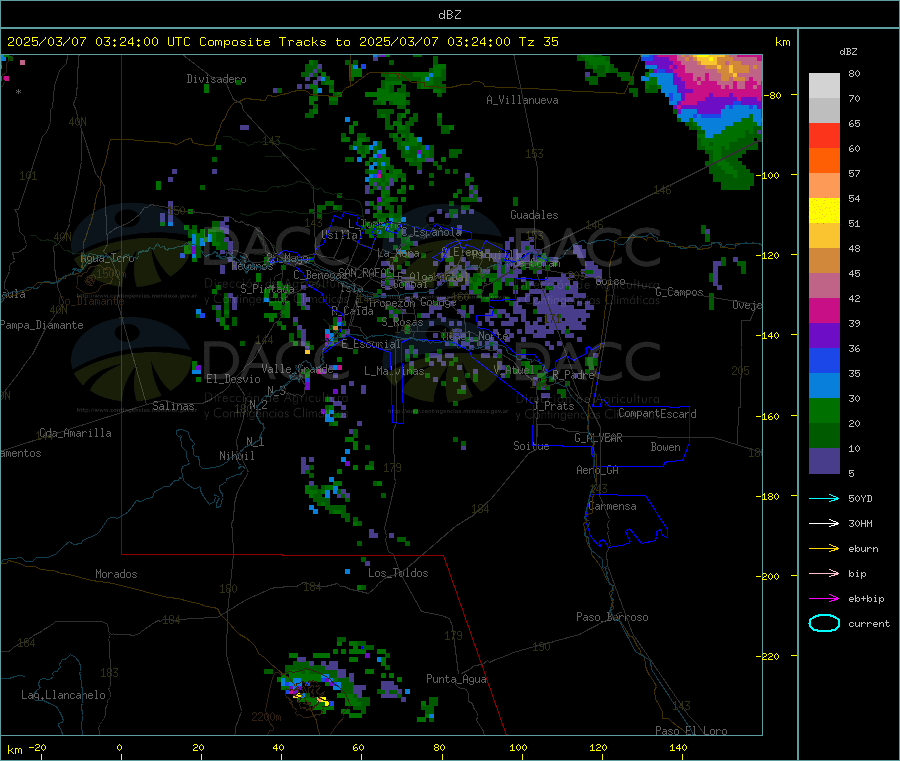Click the 'A_Villanueva' map label
The height and width of the screenshot is (761, 900).
(x=522, y=100)
